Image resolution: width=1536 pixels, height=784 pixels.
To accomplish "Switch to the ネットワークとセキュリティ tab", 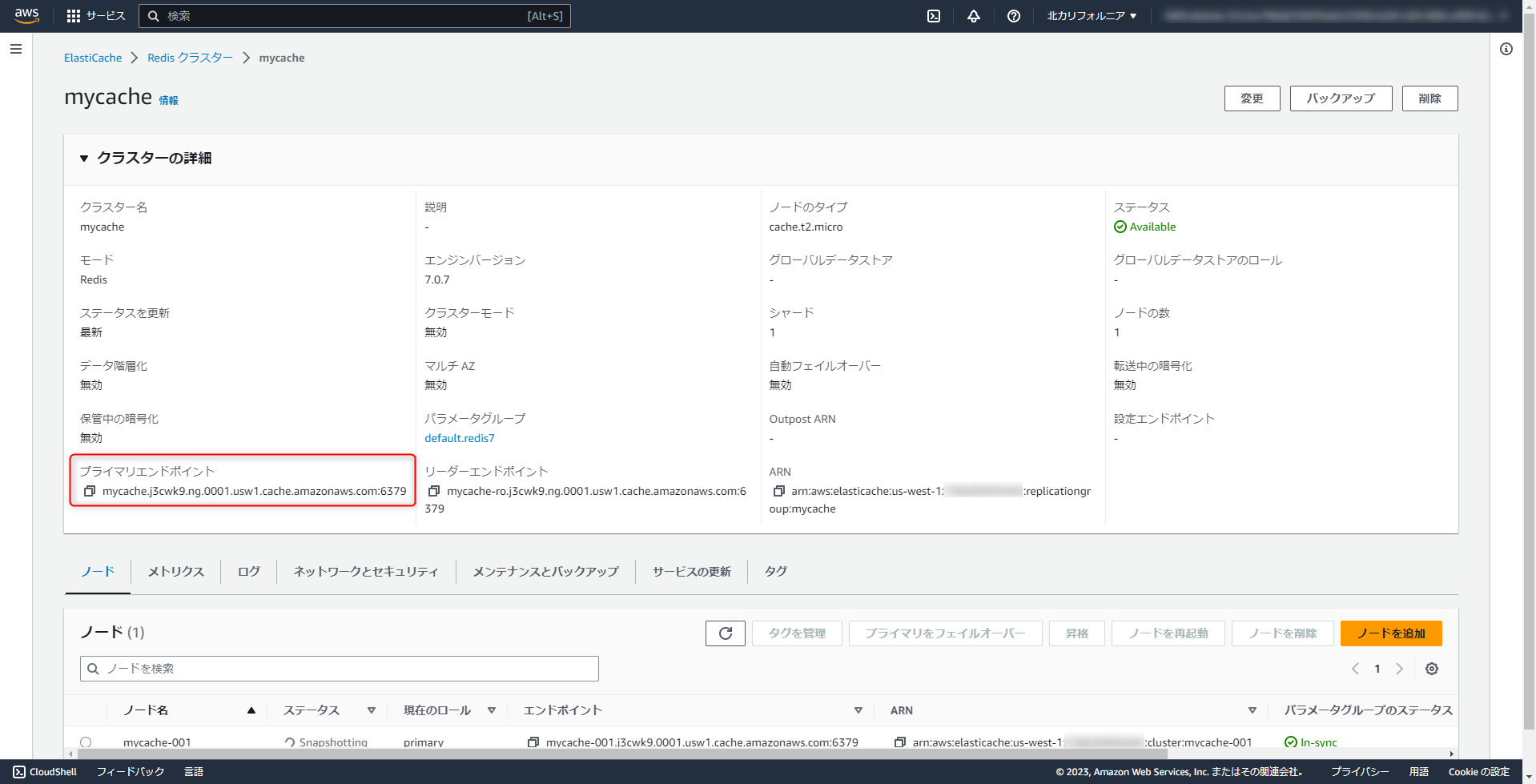I will pyautogui.click(x=365, y=571).
